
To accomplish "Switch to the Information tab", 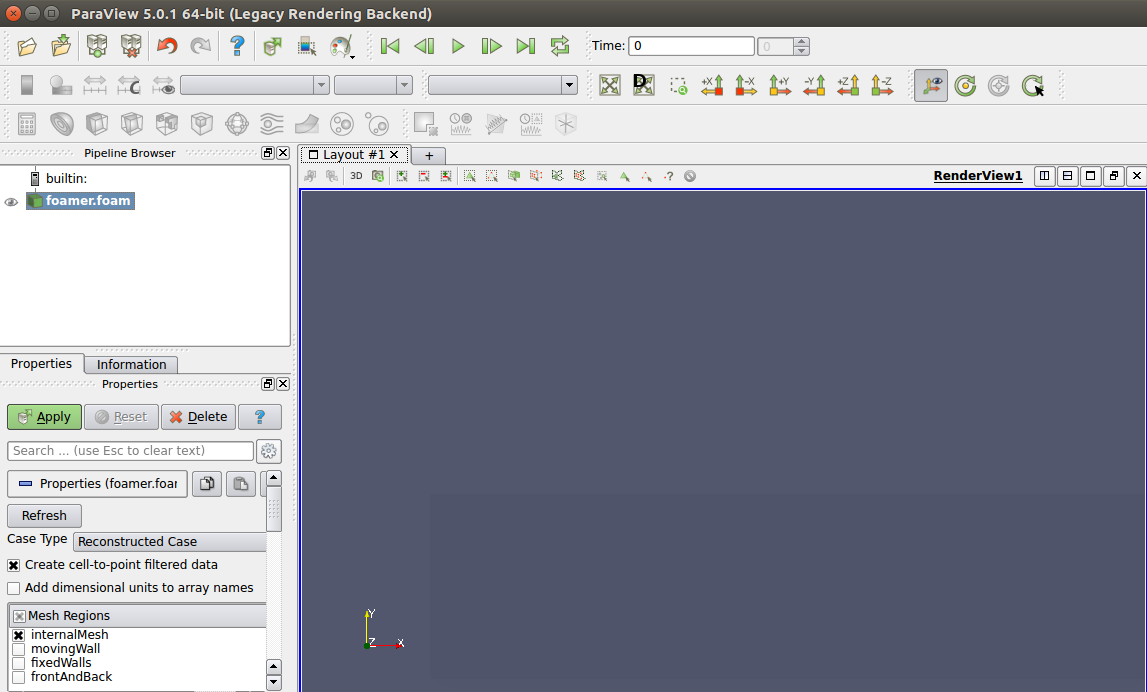I will coord(130,364).
